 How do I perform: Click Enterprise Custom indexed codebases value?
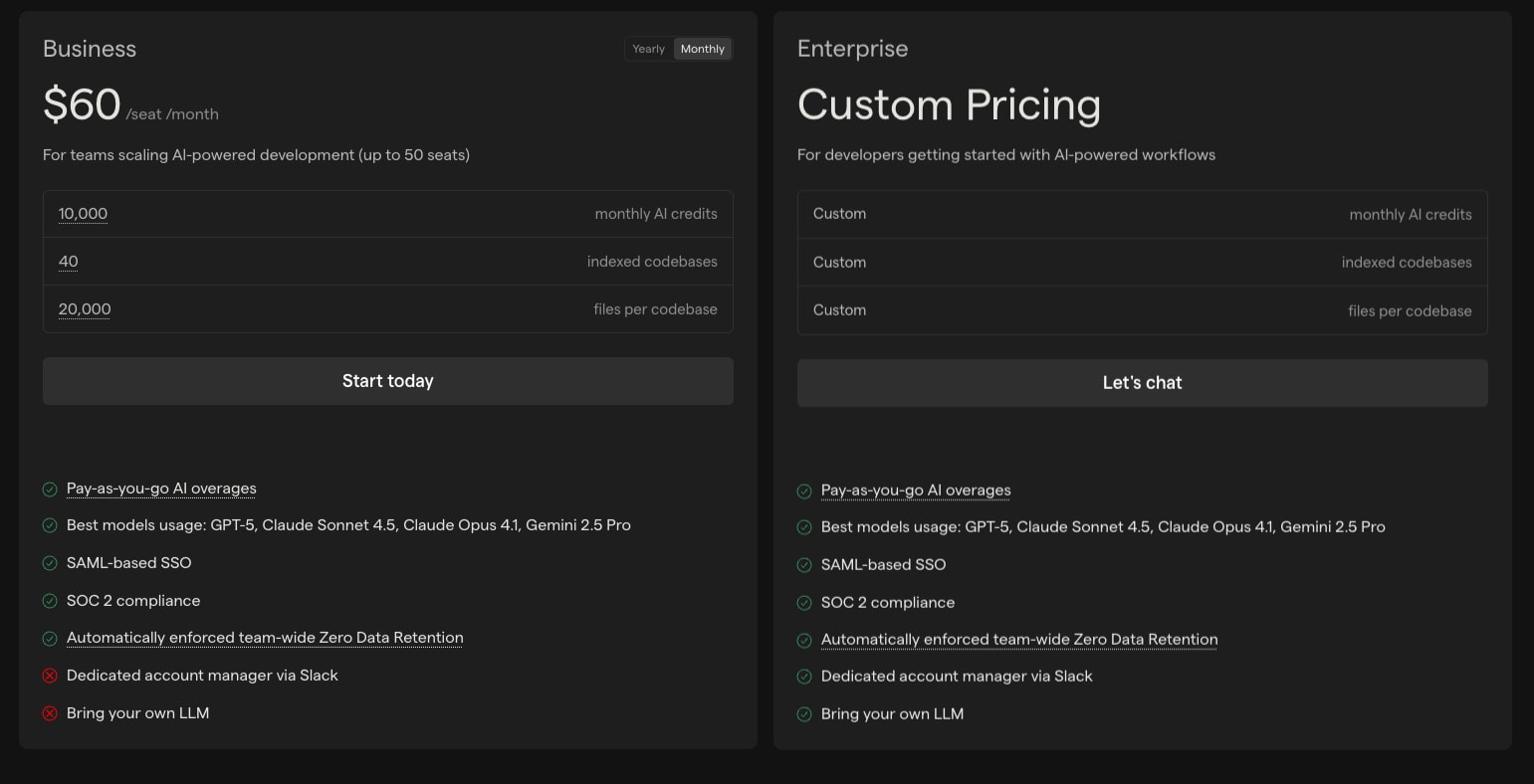tap(839, 263)
